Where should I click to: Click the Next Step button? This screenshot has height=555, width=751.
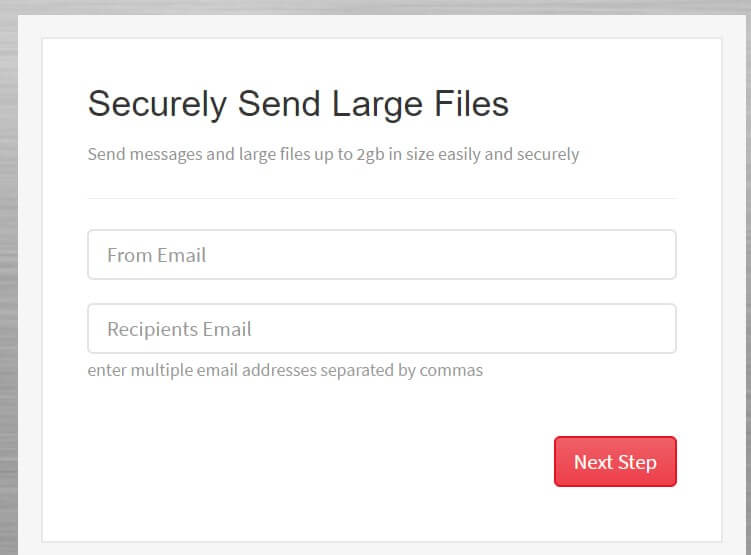pos(615,462)
